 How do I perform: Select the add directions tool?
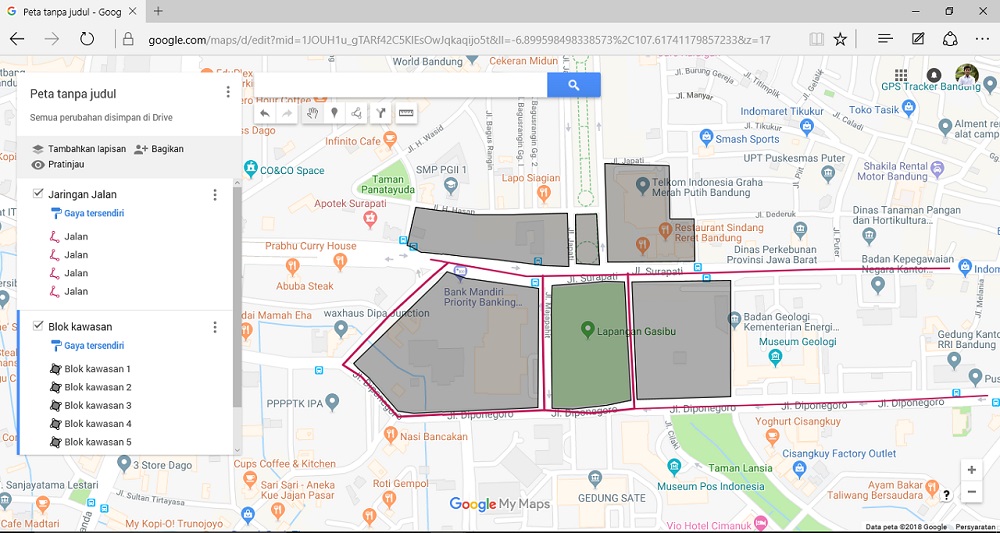[x=380, y=113]
